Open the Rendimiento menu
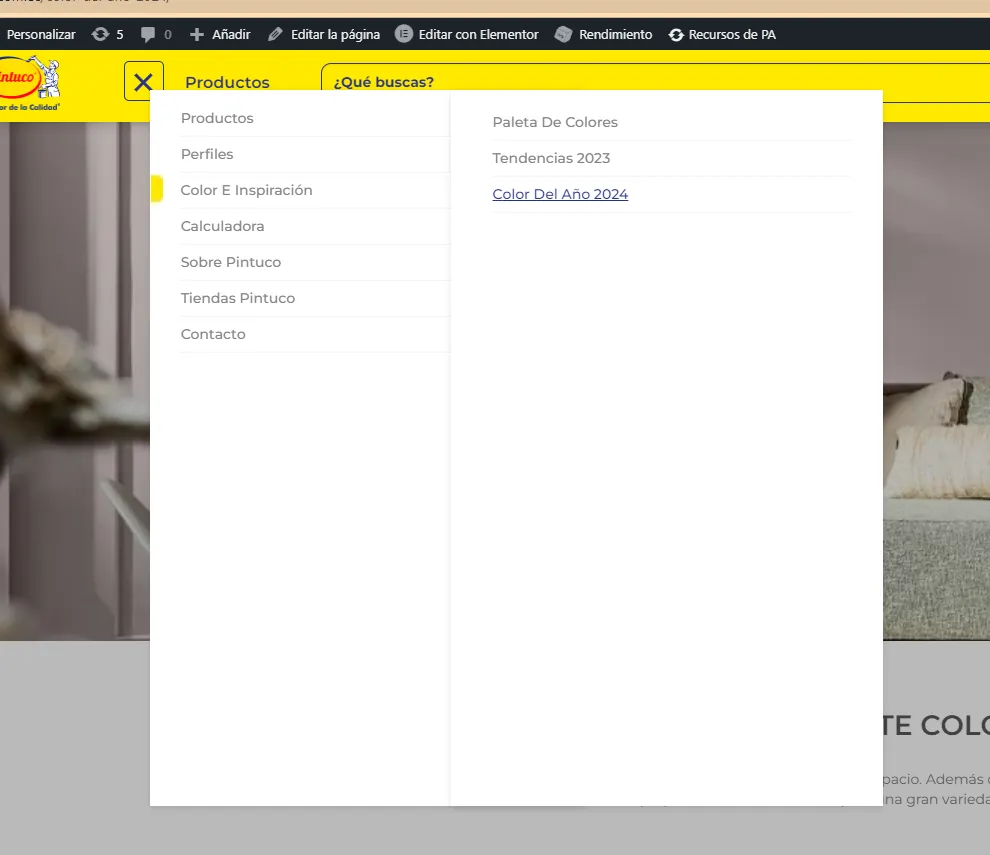This screenshot has width=990, height=855. pyautogui.click(x=616, y=35)
